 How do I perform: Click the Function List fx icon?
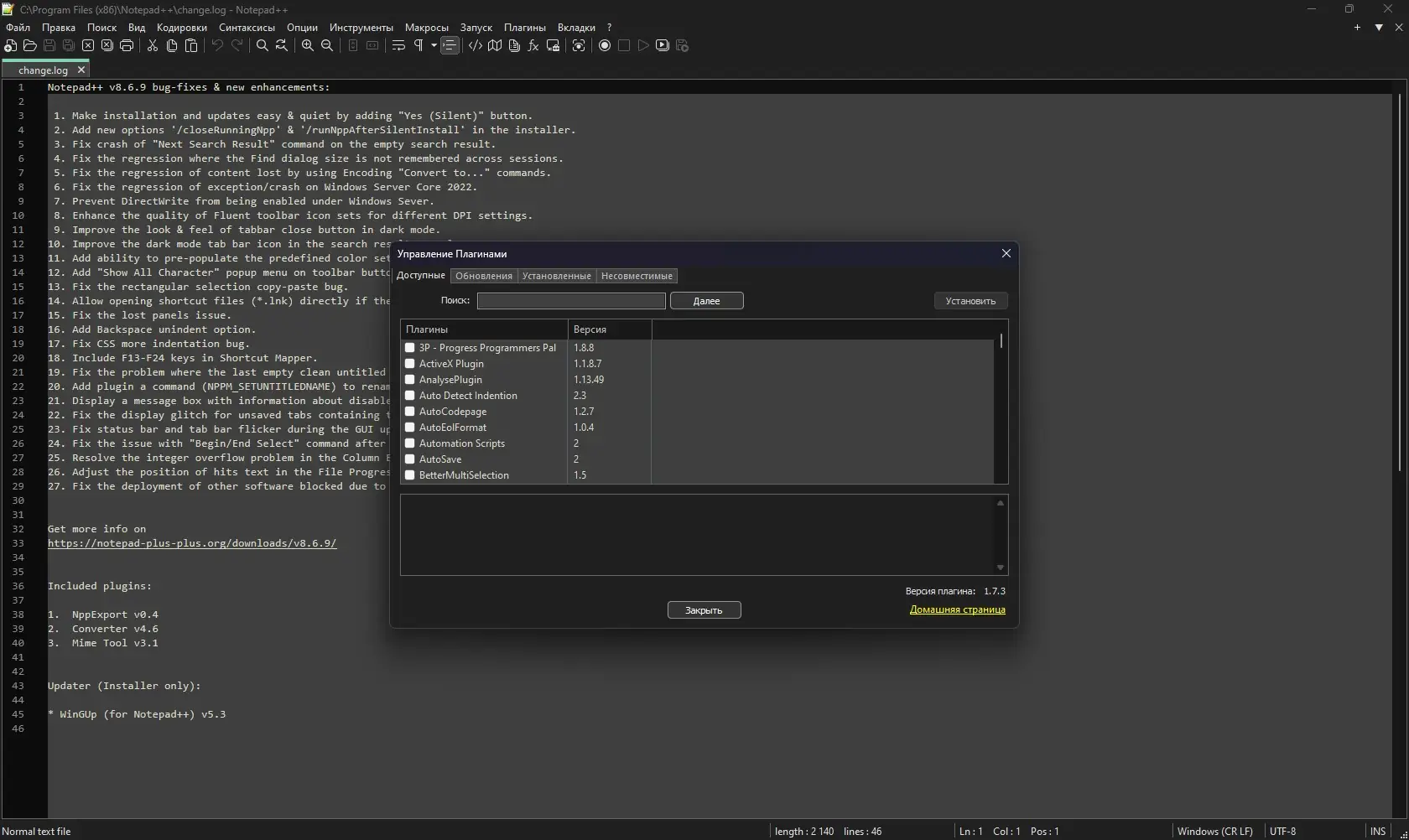pos(533,46)
